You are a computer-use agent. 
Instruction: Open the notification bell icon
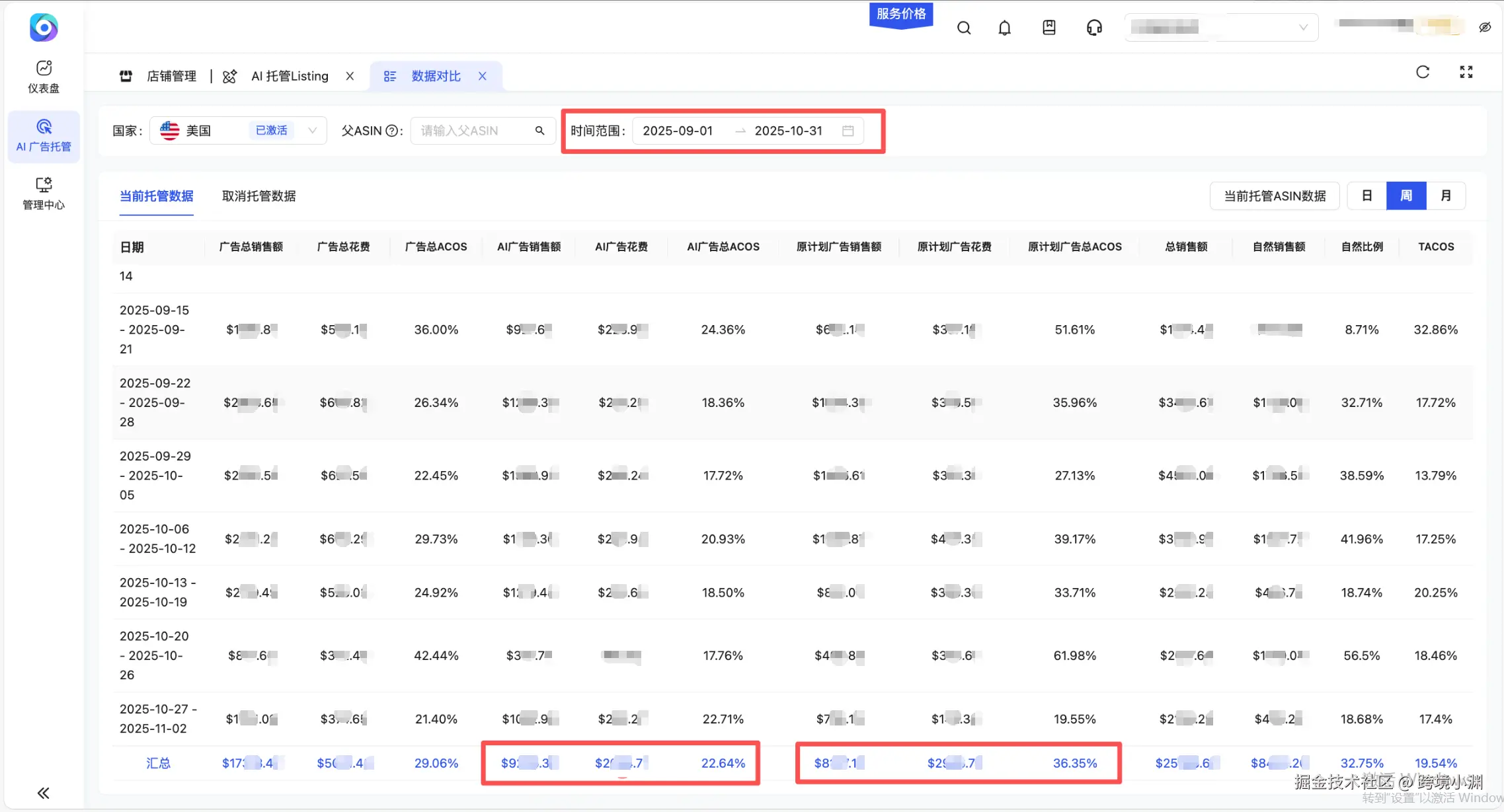coord(1004,28)
